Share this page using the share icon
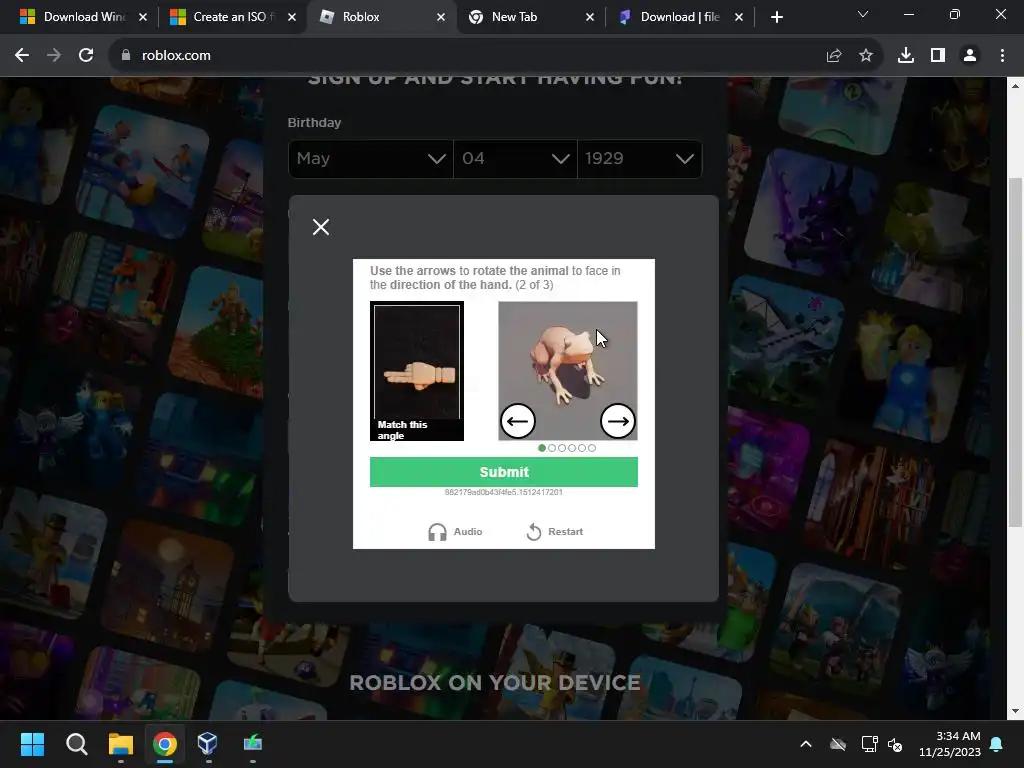Screen dimensions: 1024x768 click(834, 56)
